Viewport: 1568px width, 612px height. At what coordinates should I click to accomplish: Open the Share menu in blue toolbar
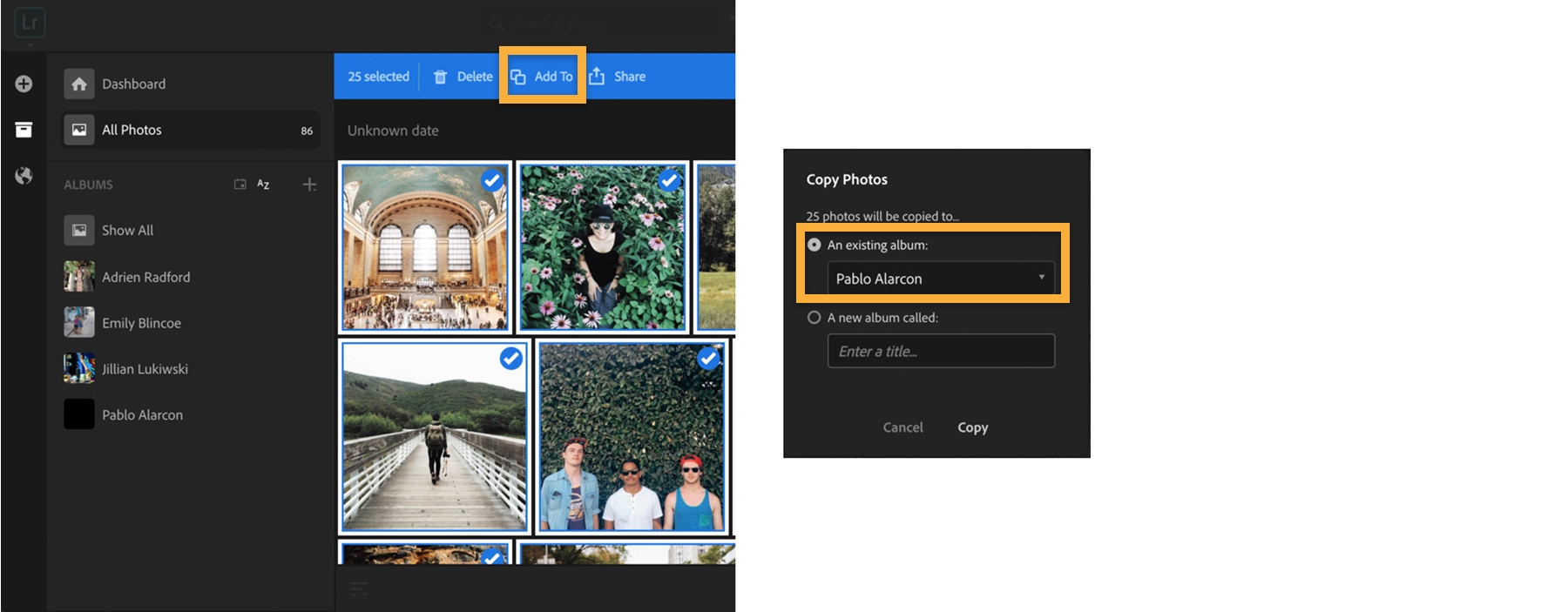tap(618, 77)
